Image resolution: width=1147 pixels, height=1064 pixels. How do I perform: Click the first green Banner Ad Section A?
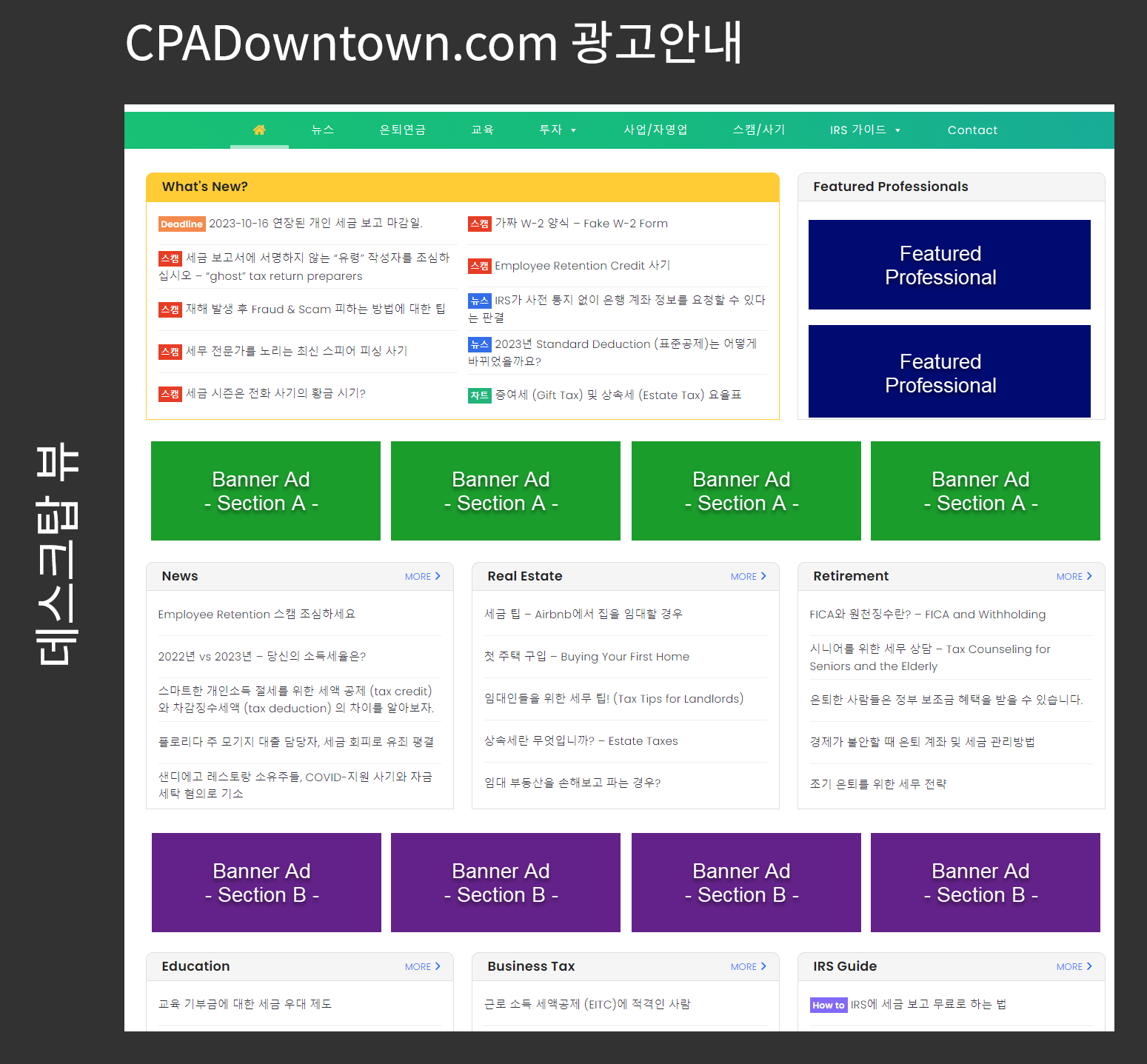pos(265,491)
